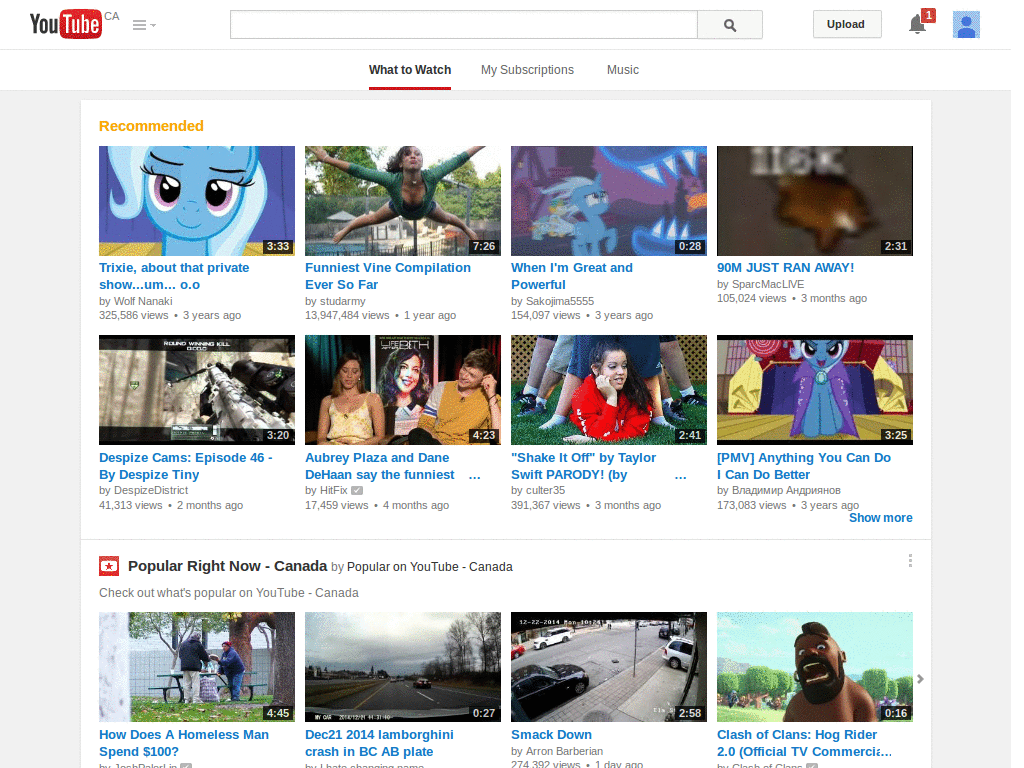Image resolution: width=1024 pixels, height=768 pixels.
Task: Click title 'Dec21 2014 lamborghini crash'
Action: coord(379,743)
